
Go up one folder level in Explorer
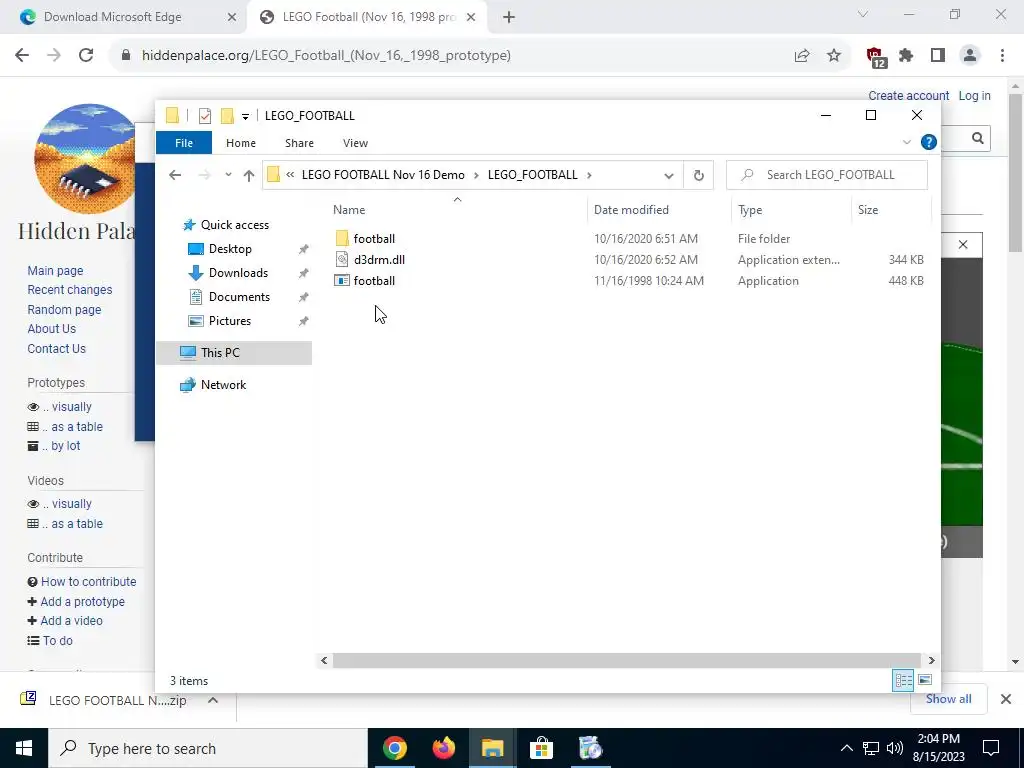point(248,175)
